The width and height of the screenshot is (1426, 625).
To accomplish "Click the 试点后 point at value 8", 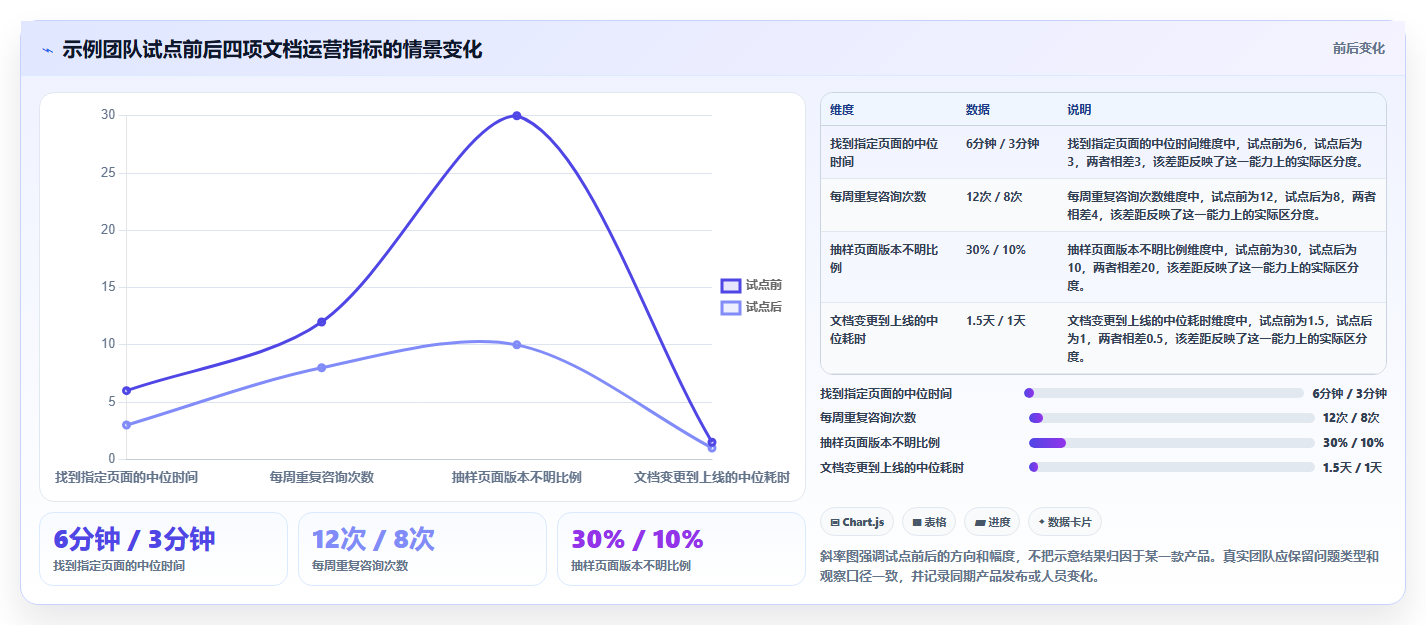I will [321, 368].
